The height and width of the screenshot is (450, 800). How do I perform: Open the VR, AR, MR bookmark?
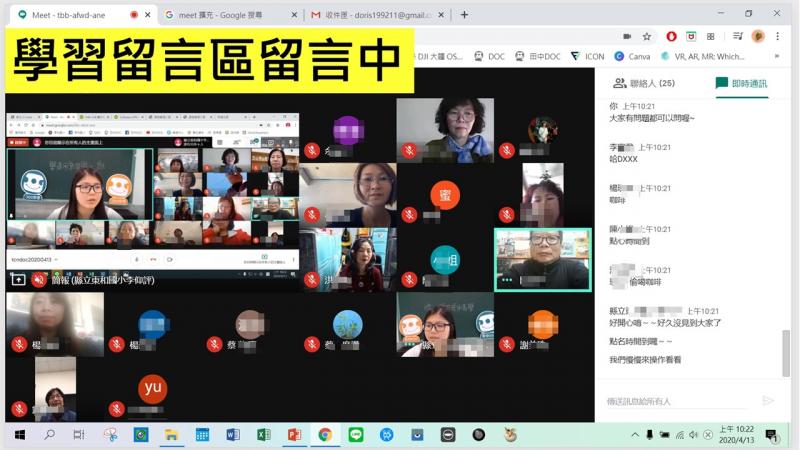(703, 56)
